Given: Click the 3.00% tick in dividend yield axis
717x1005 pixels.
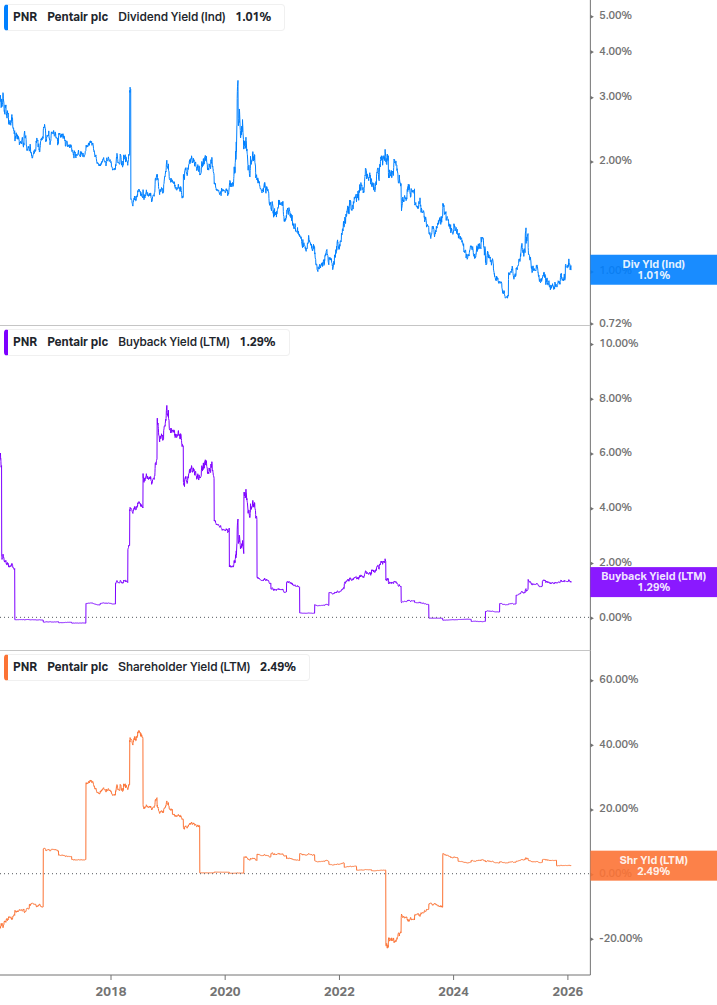Looking at the screenshot, I should click(x=615, y=97).
